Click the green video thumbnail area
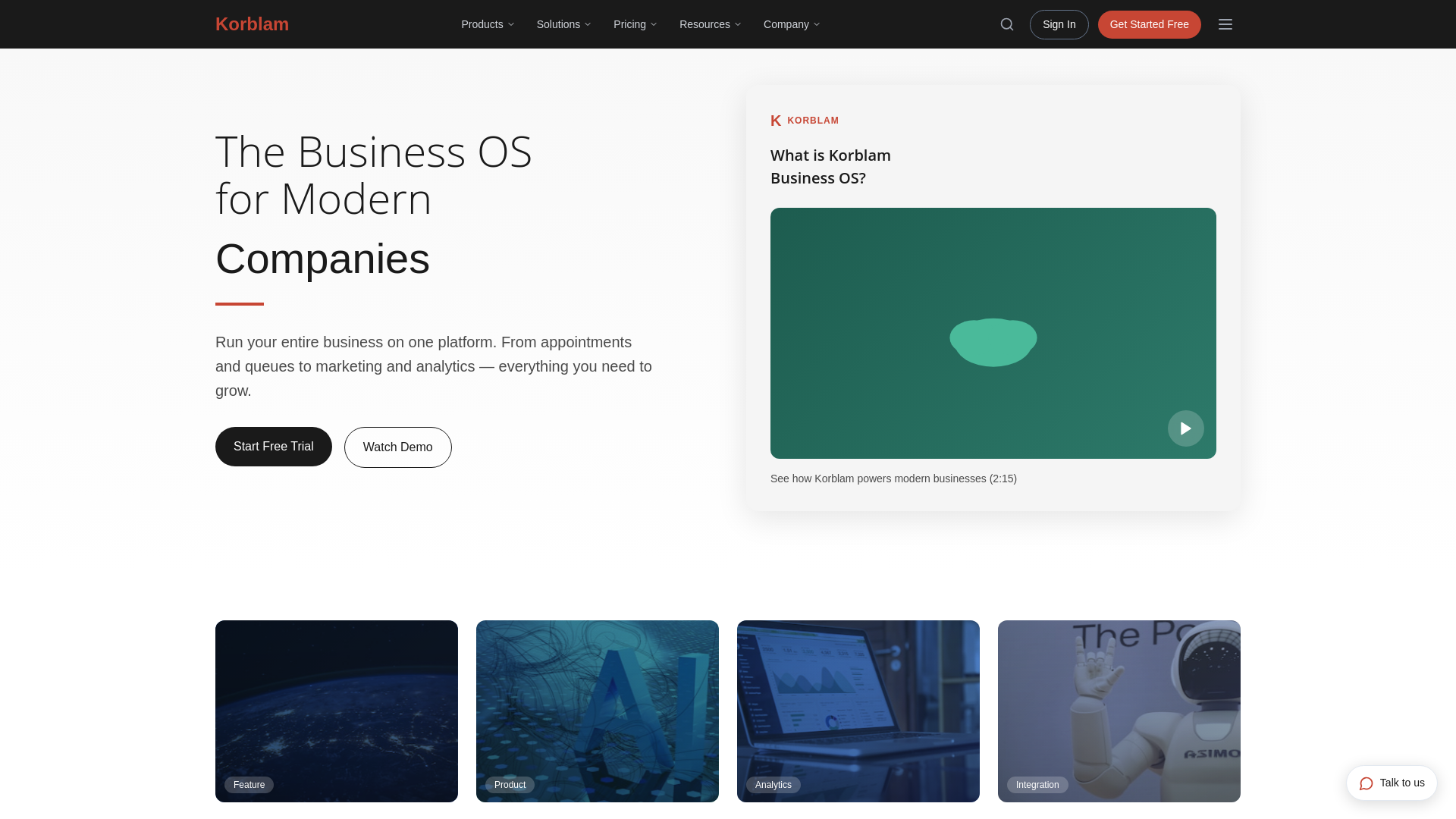1456x819 pixels. [993, 333]
